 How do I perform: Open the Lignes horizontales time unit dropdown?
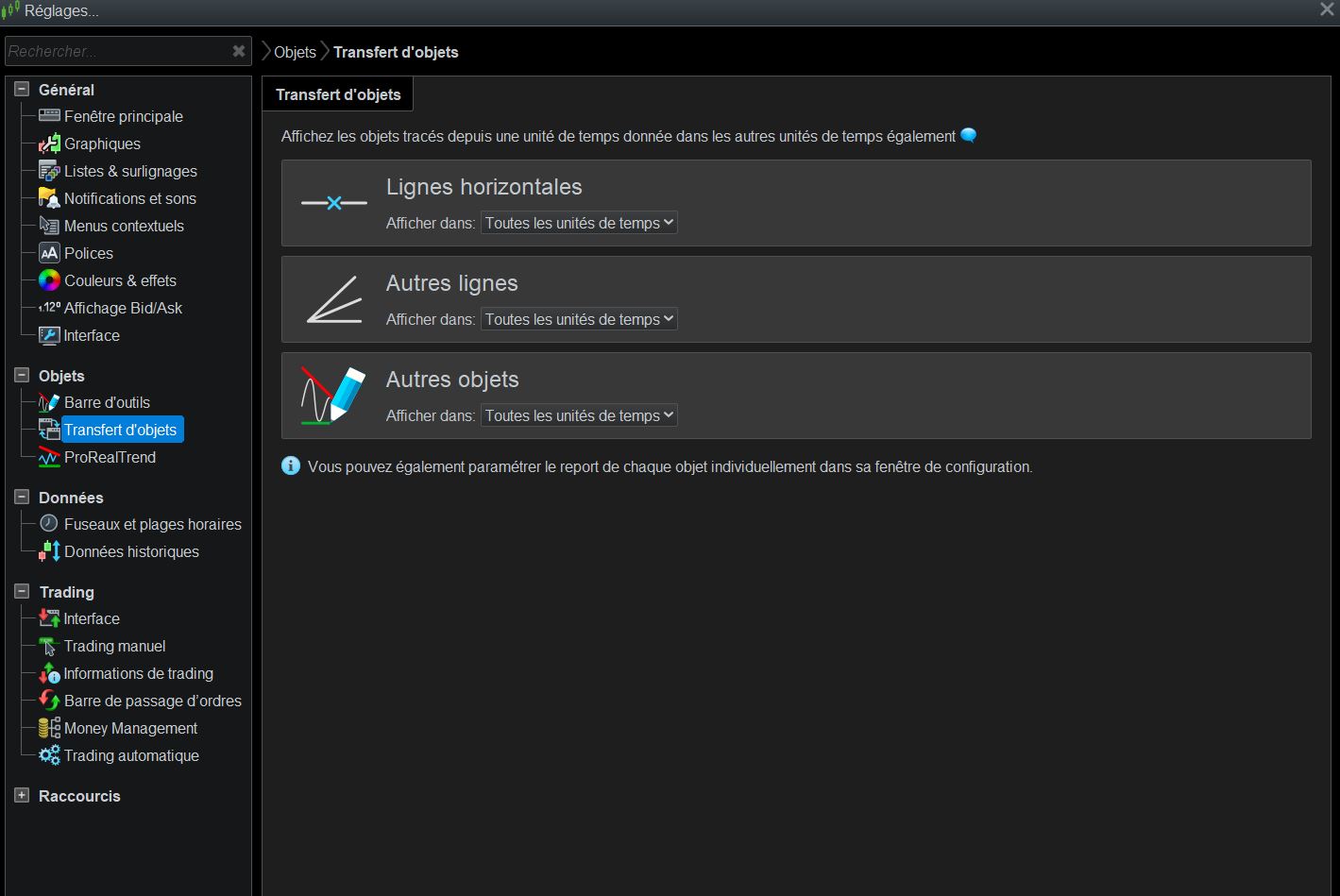pos(579,223)
